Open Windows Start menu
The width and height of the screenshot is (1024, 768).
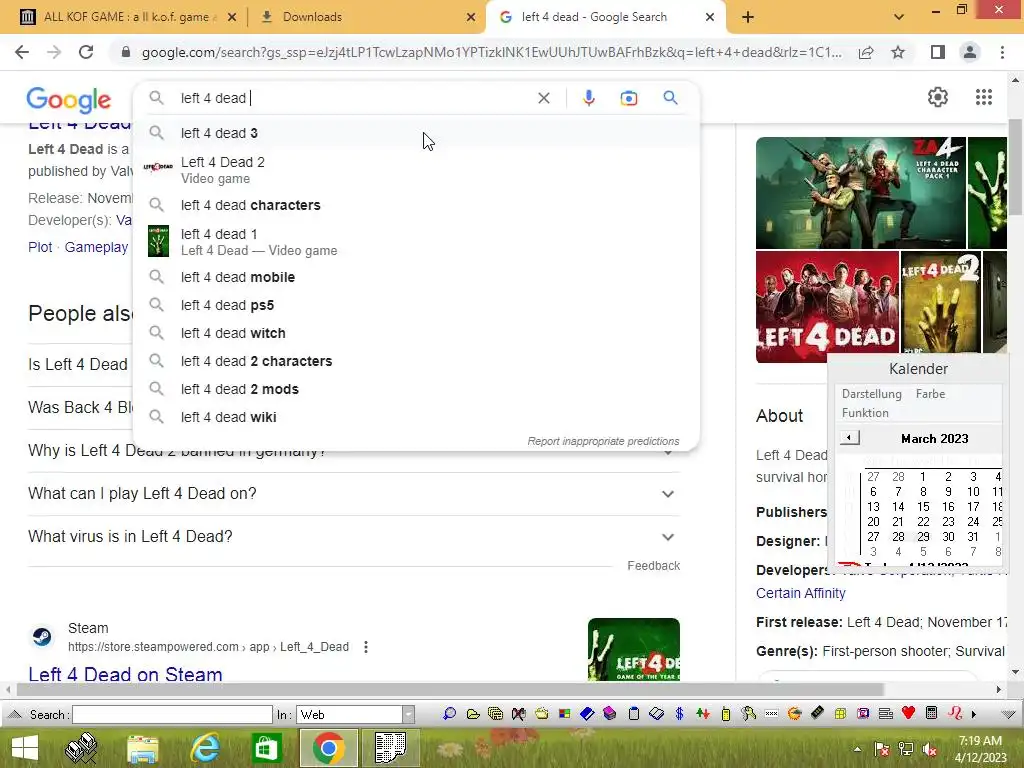click(25, 748)
